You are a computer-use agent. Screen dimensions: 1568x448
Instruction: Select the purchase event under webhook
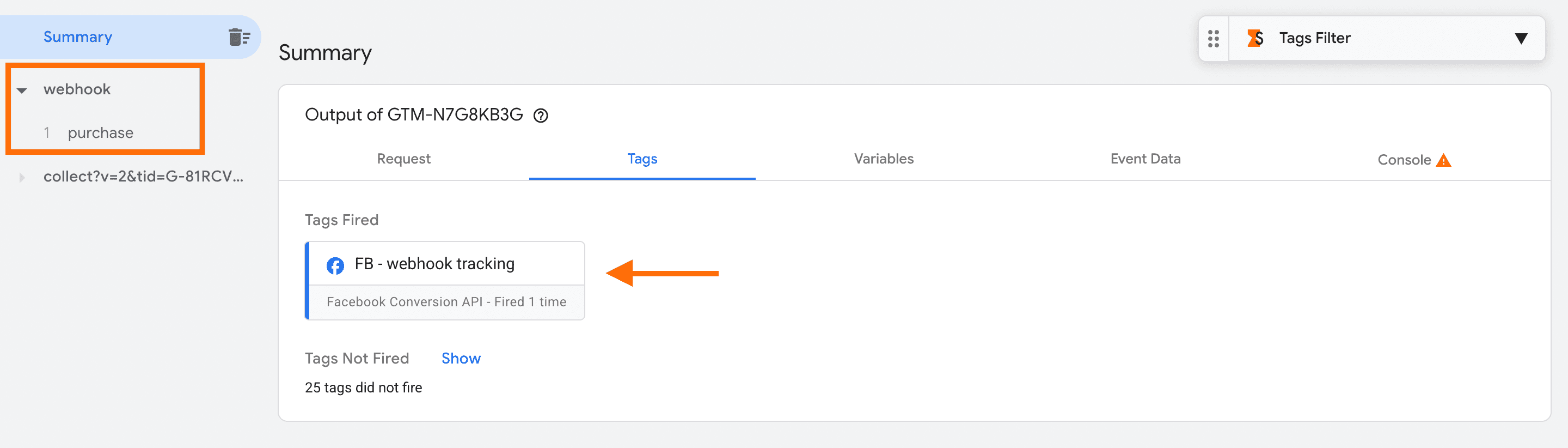coord(101,132)
